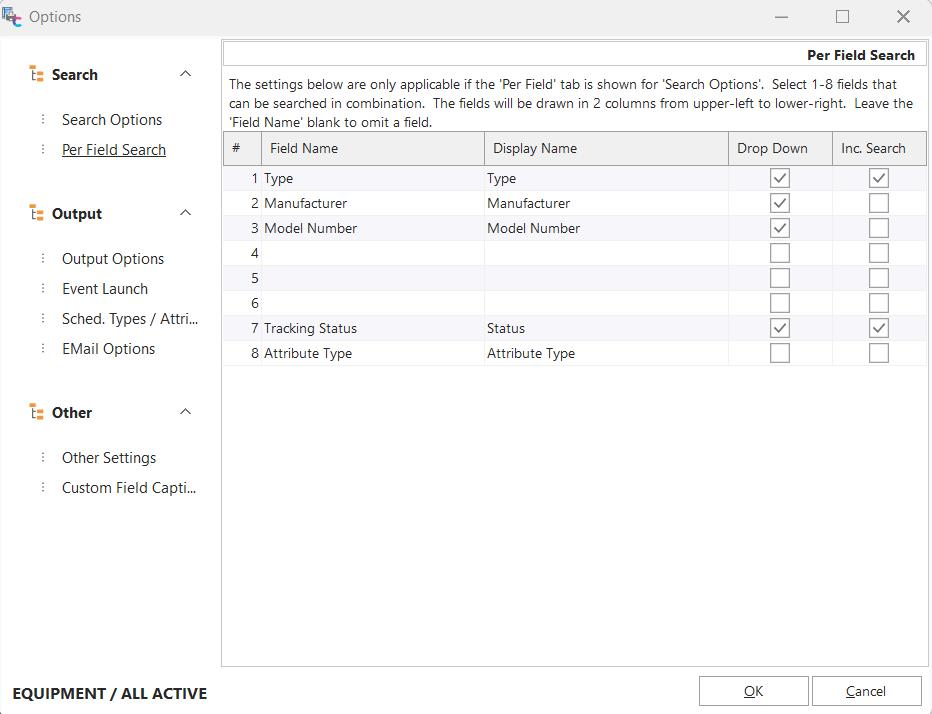Image resolution: width=932 pixels, height=714 pixels.
Task: Click the Output section tree icon
Action: click(37, 214)
